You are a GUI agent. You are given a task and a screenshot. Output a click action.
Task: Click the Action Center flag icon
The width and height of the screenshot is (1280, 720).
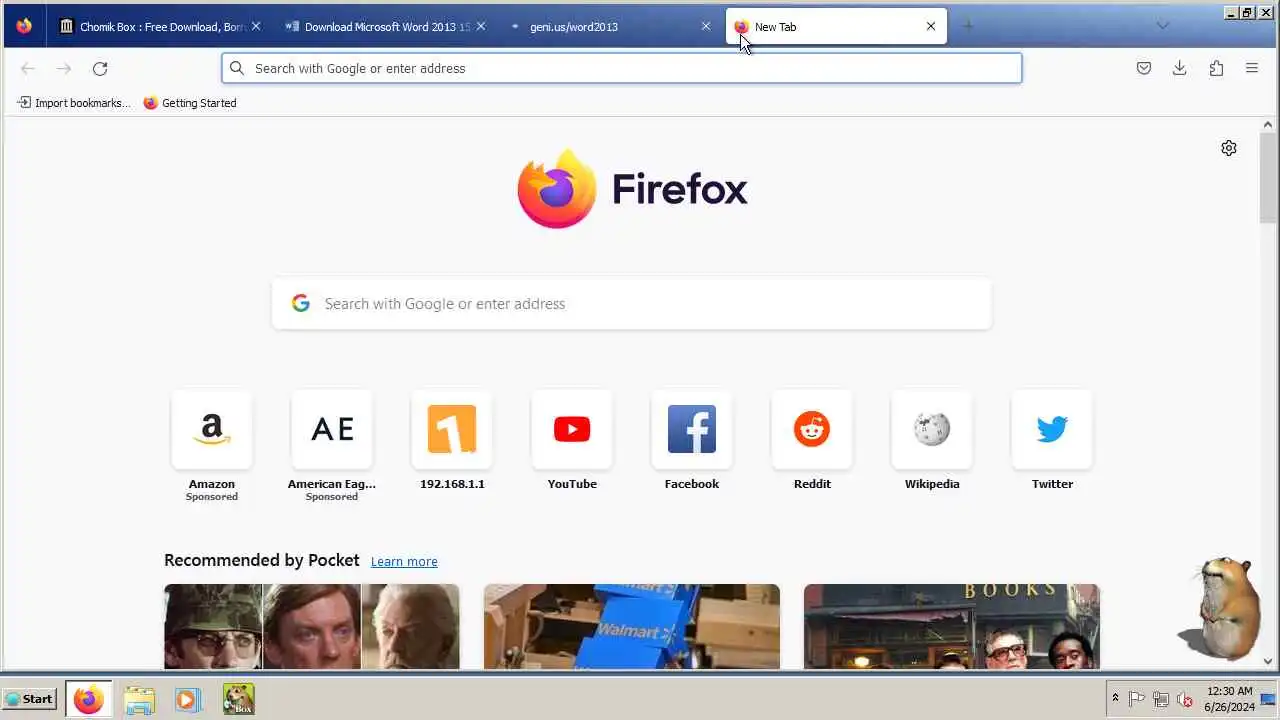coord(1137,699)
